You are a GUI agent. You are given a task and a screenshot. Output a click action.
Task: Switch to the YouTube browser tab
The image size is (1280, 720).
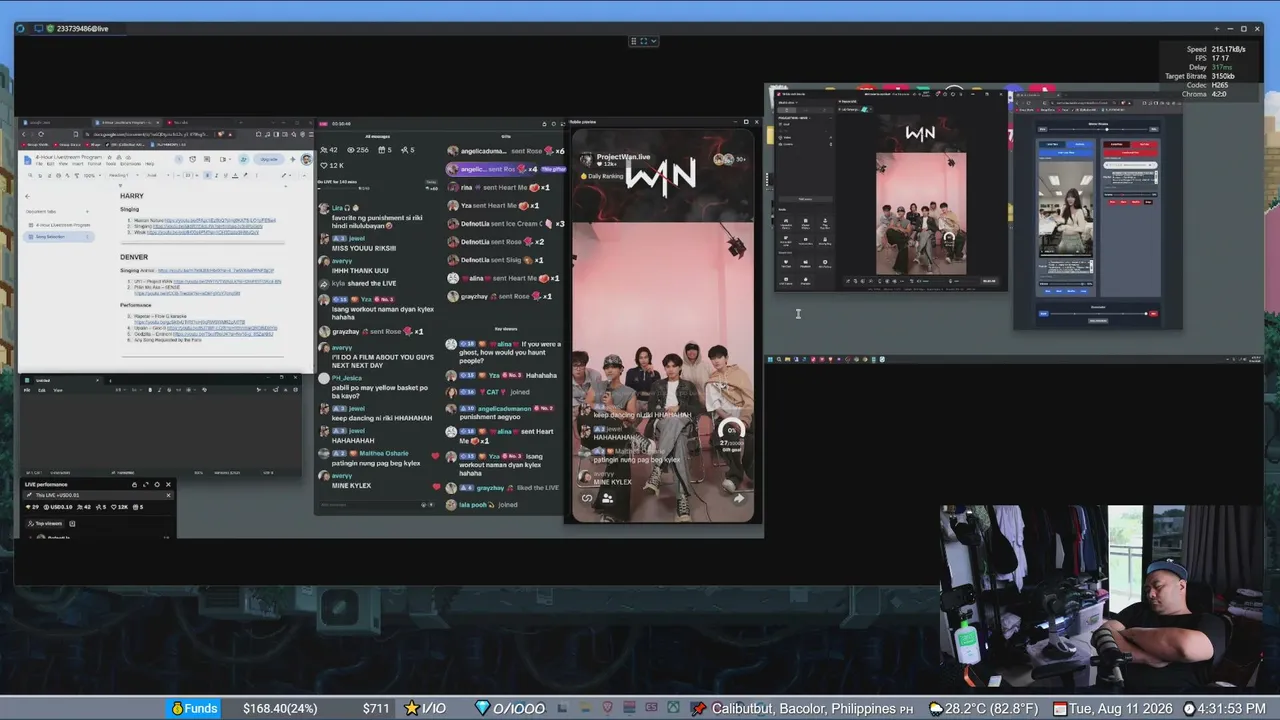coord(180,123)
